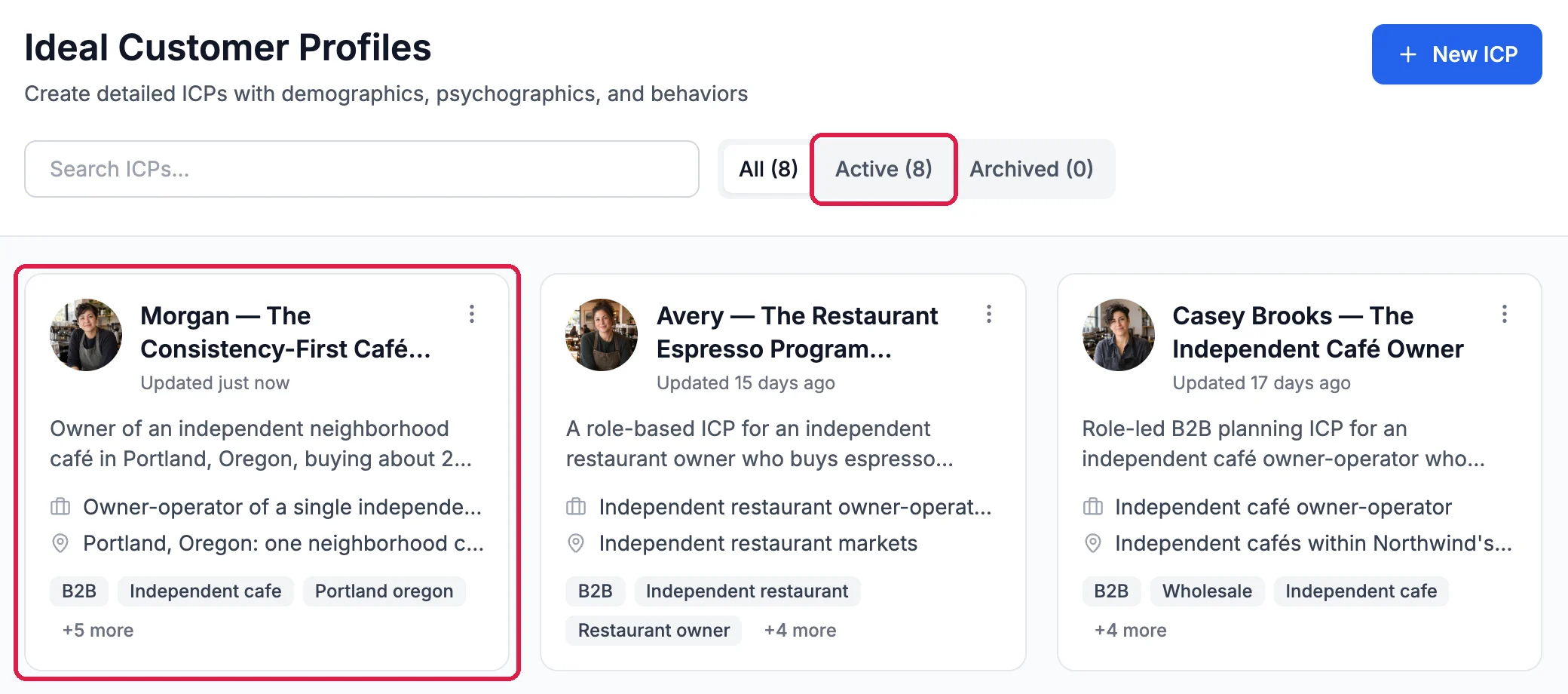Expand the +4 more tags on the Casey Brooks card
Image resolution: width=1568 pixels, height=694 pixels.
tap(1130, 631)
